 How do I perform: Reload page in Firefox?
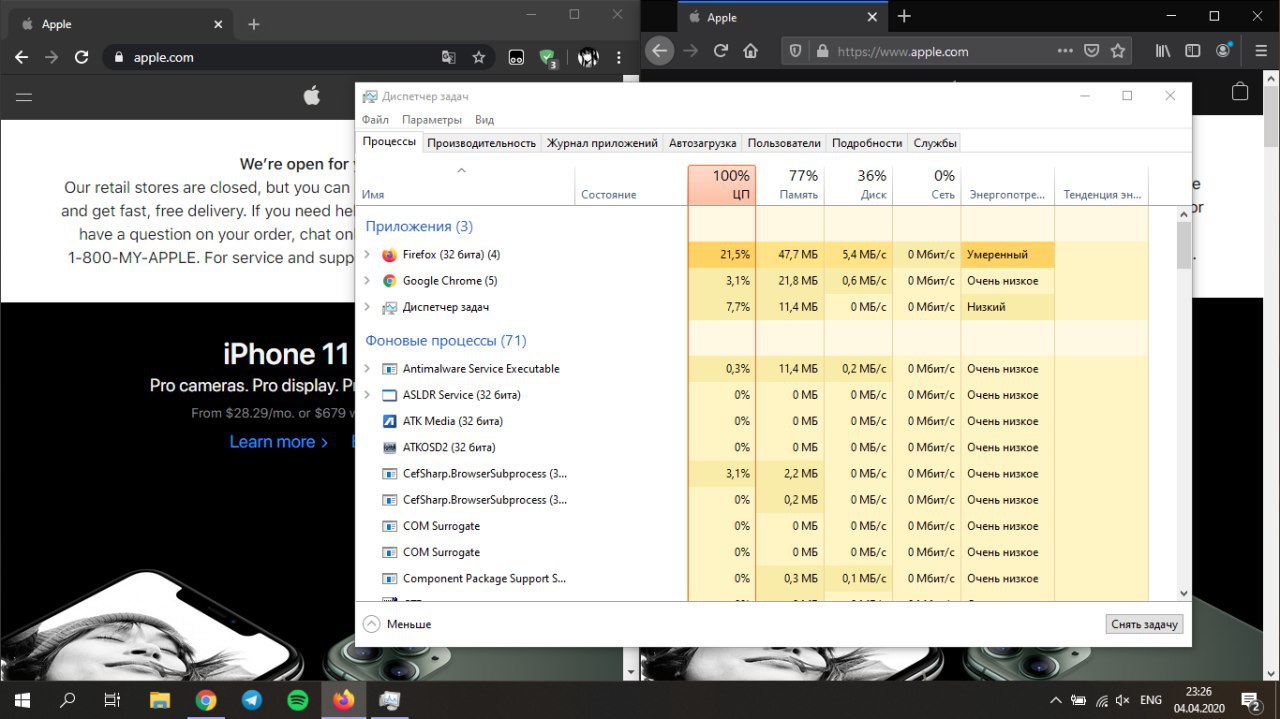[x=720, y=50]
